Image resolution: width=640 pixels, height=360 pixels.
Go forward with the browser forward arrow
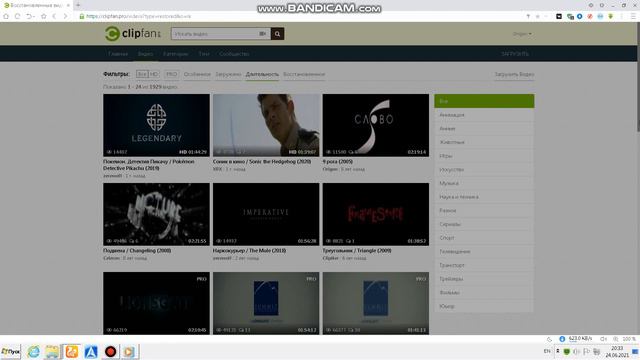pos(65,16)
